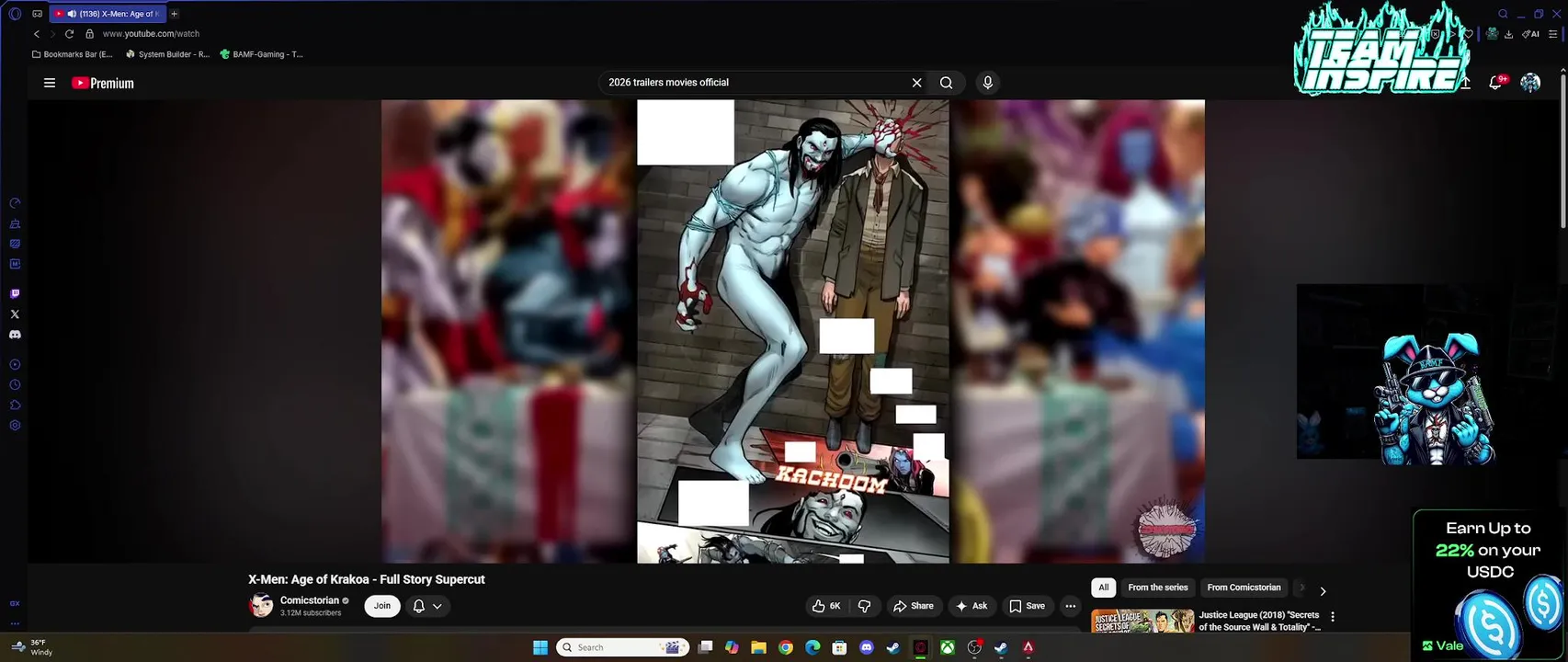
Task: Open the browser downloads icon
Action: 1509,34
